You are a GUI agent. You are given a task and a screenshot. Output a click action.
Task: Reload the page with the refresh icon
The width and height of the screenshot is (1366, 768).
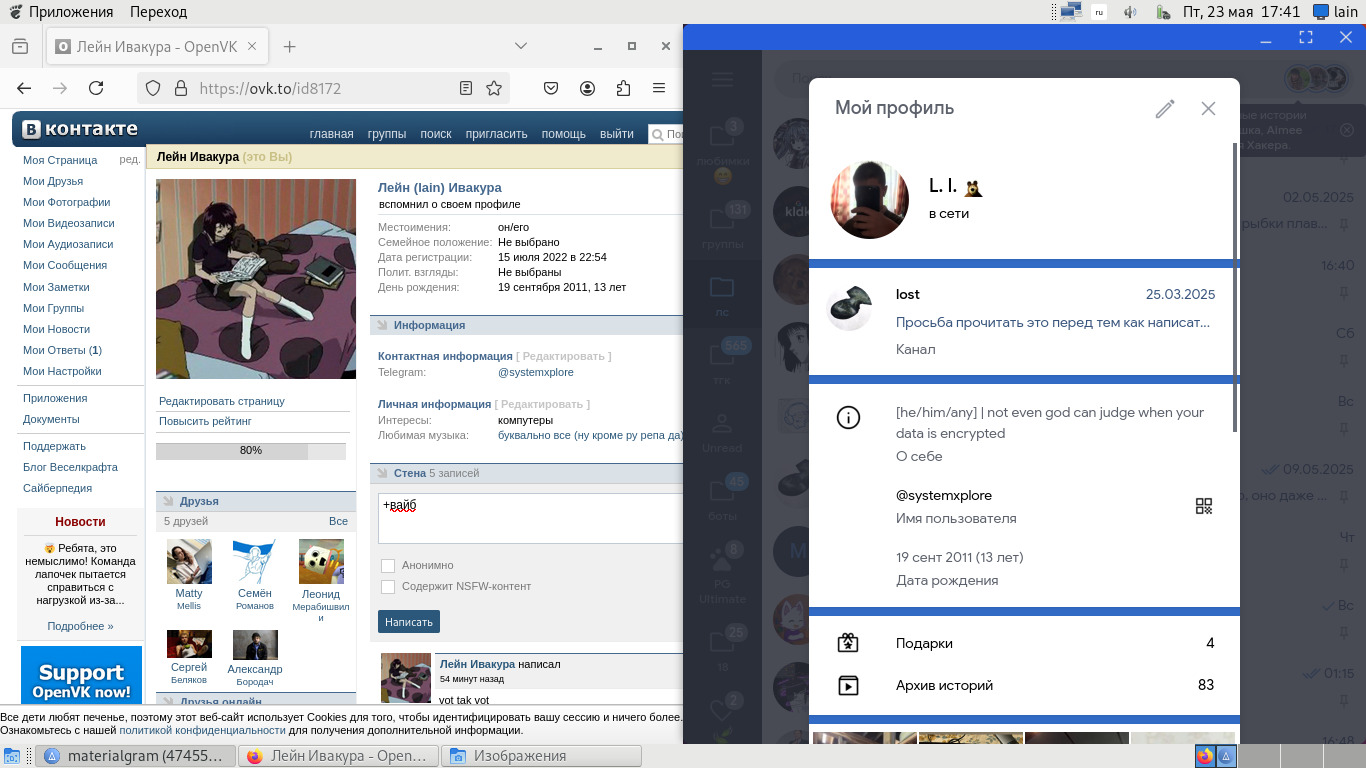pyautogui.click(x=96, y=88)
